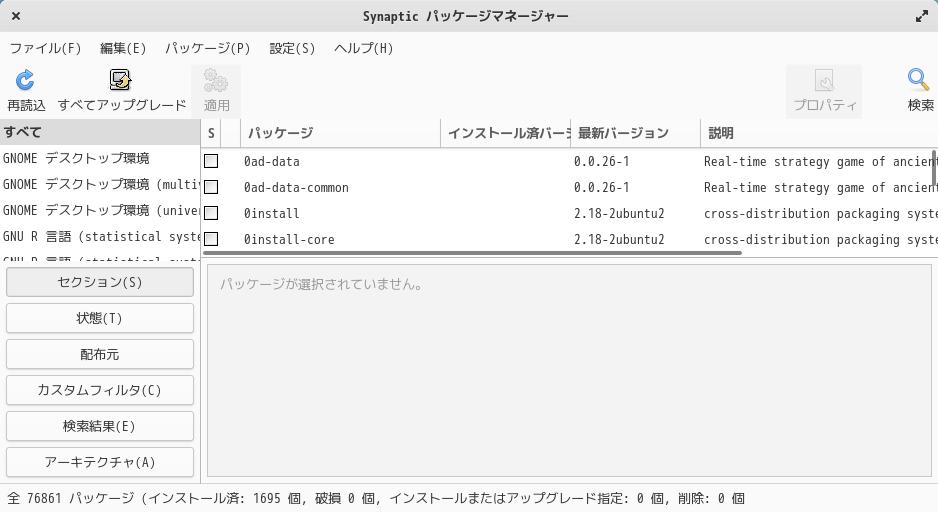Click the カスタムフィルタ(C) button
Viewport: 938px width, 512px height.
coord(100,390)
